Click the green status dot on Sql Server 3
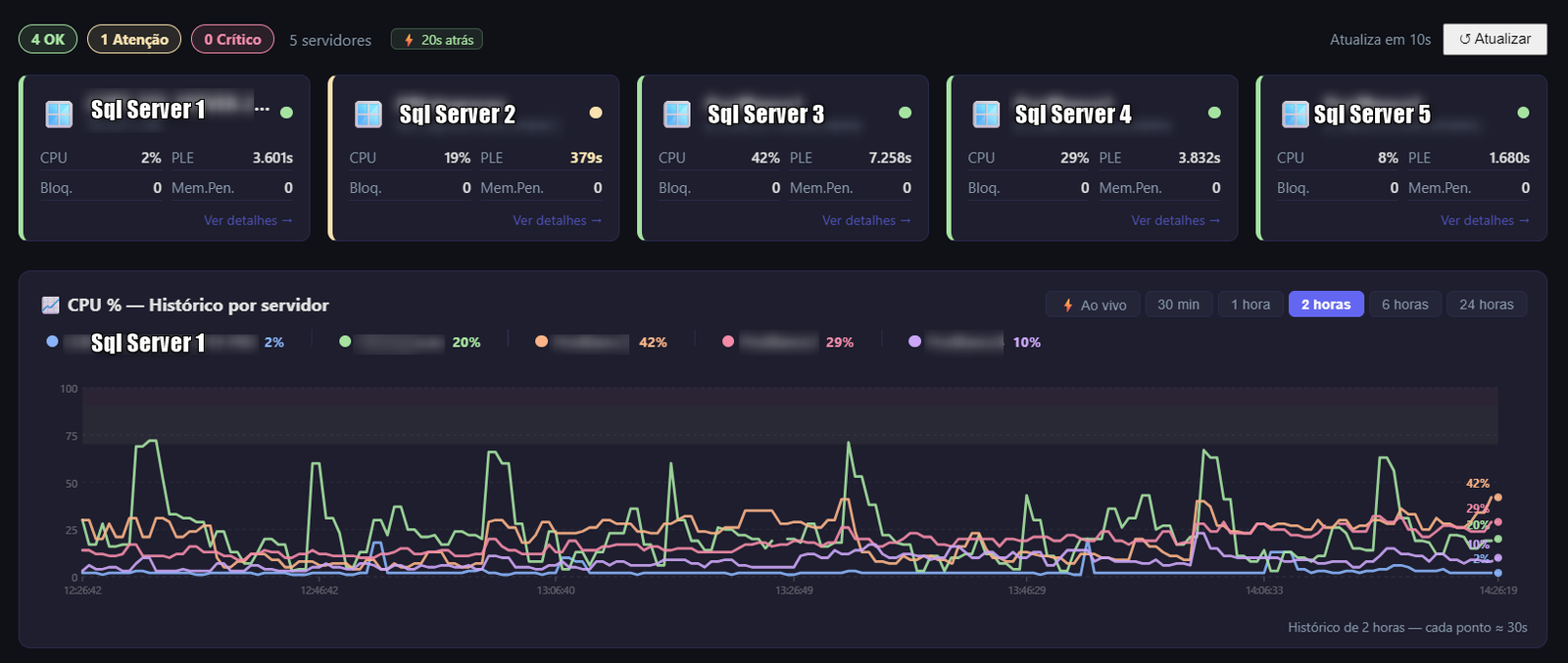The width and height of the screenshot is (1568, 663). (x=905, y=113)
